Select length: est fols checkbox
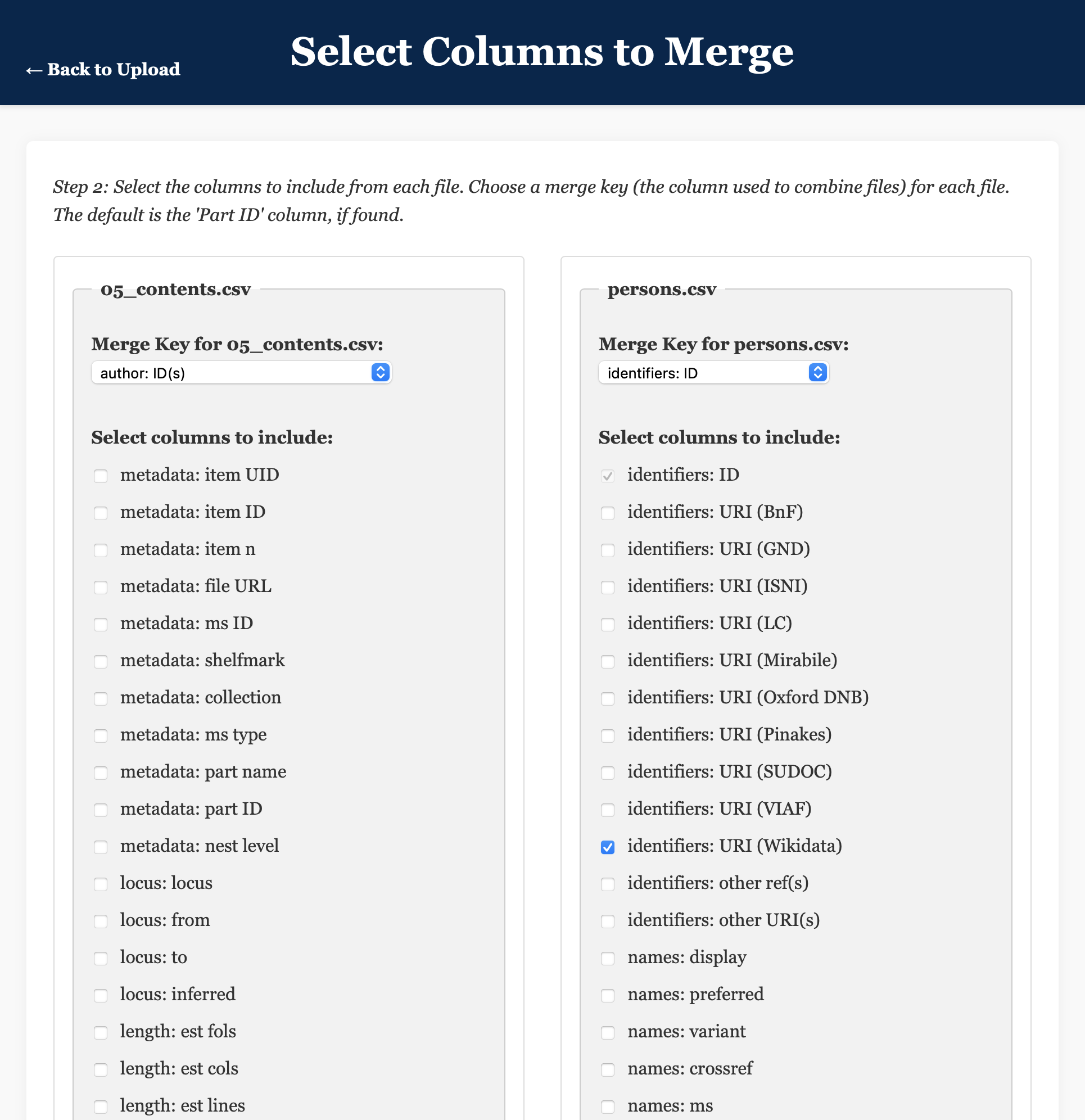 [x=101, y=1033]
